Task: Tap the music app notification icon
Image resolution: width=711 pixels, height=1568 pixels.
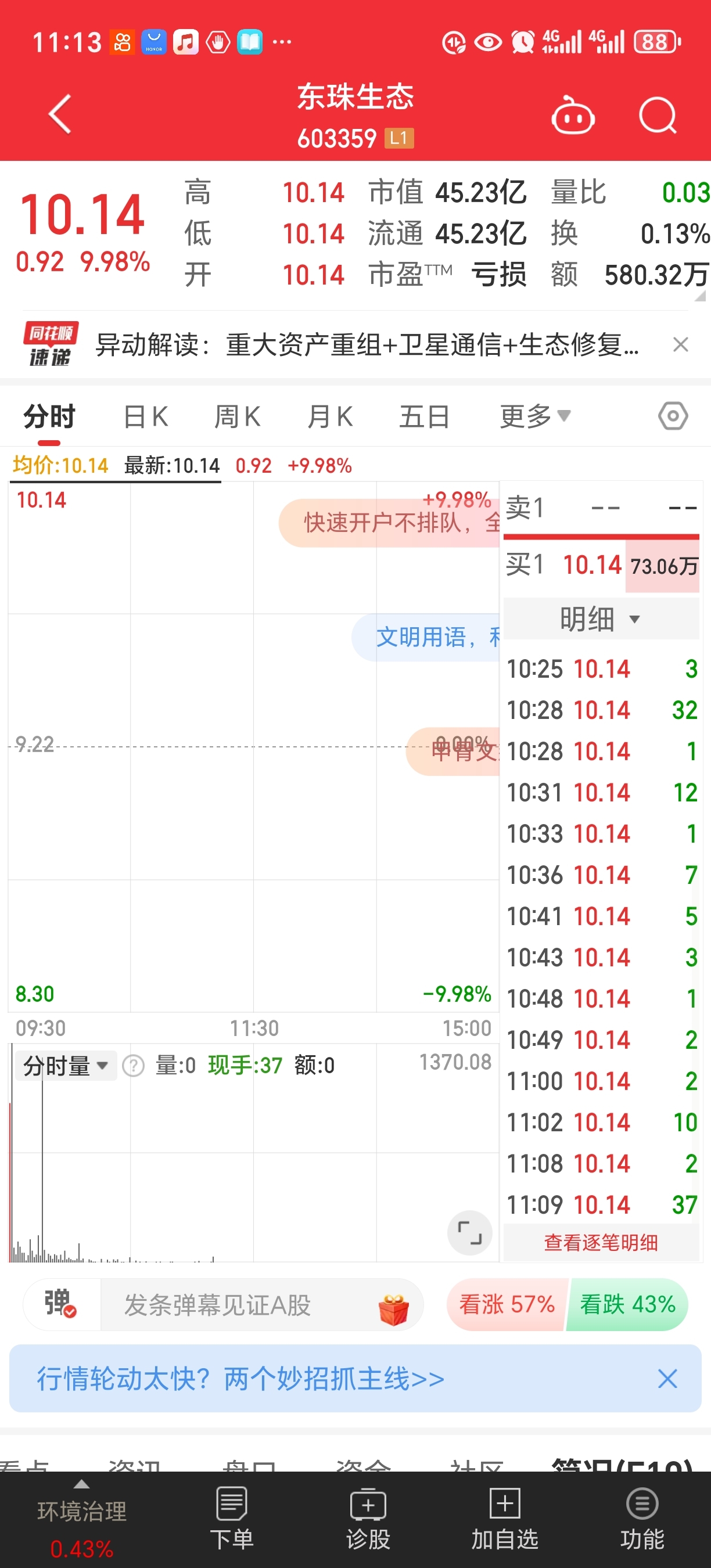Action: pyautogui.click(x=186, y=42)
